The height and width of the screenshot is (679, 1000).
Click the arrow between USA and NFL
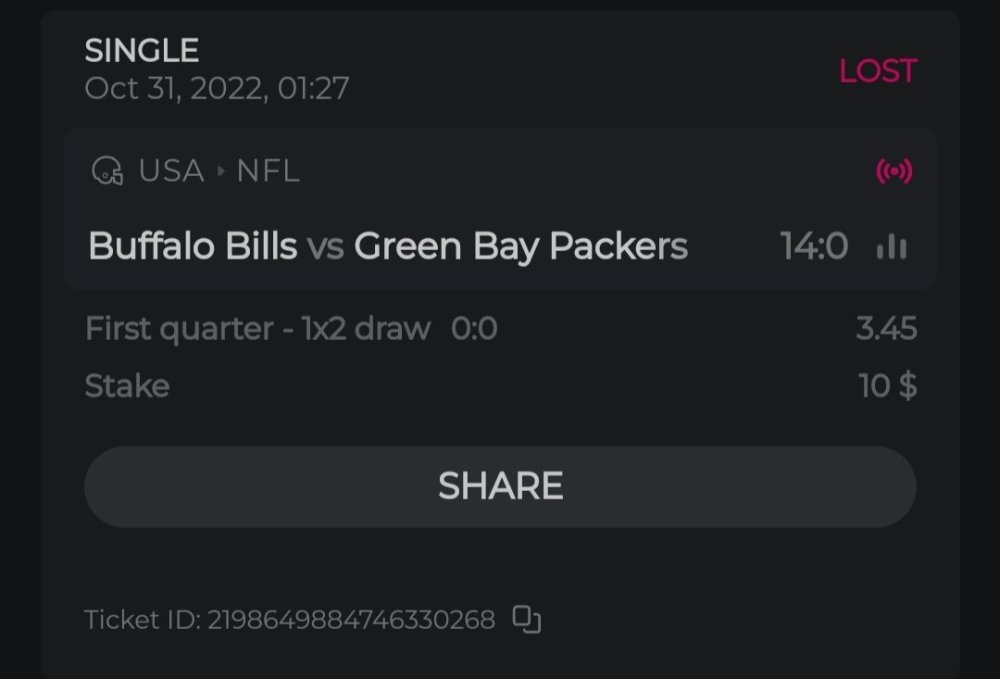coord(221,172)
